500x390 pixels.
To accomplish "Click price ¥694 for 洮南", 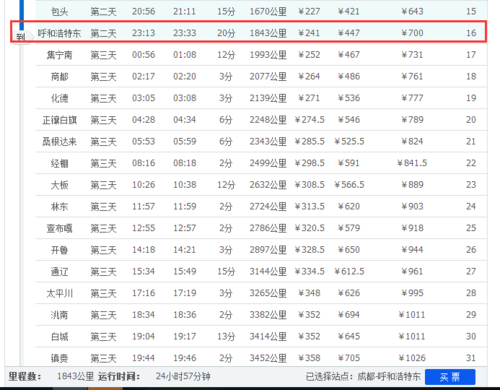I will [349, 315].
